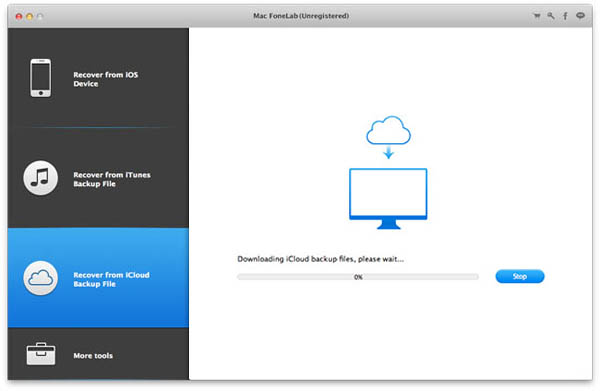Screen dimensions: 600x391
Task: Stop the iCloud backup download
Action: (520, 276)
